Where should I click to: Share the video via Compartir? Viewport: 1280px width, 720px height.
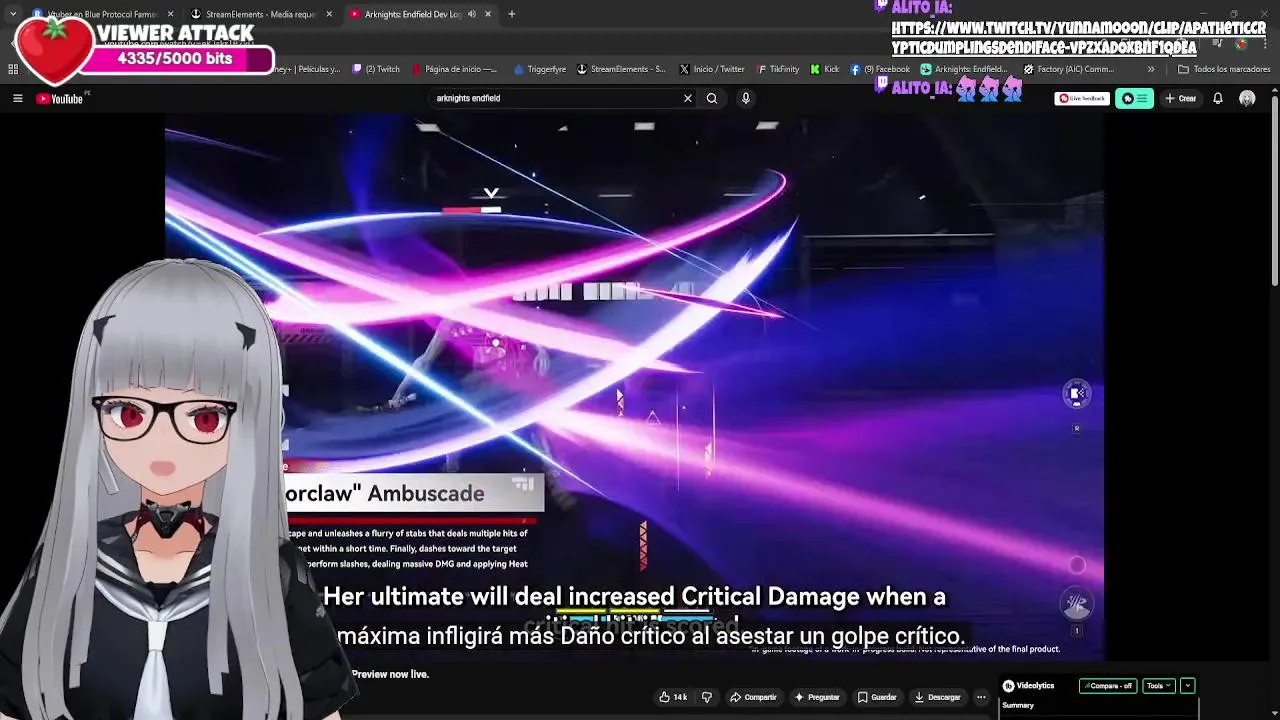[x=753, y=697]
